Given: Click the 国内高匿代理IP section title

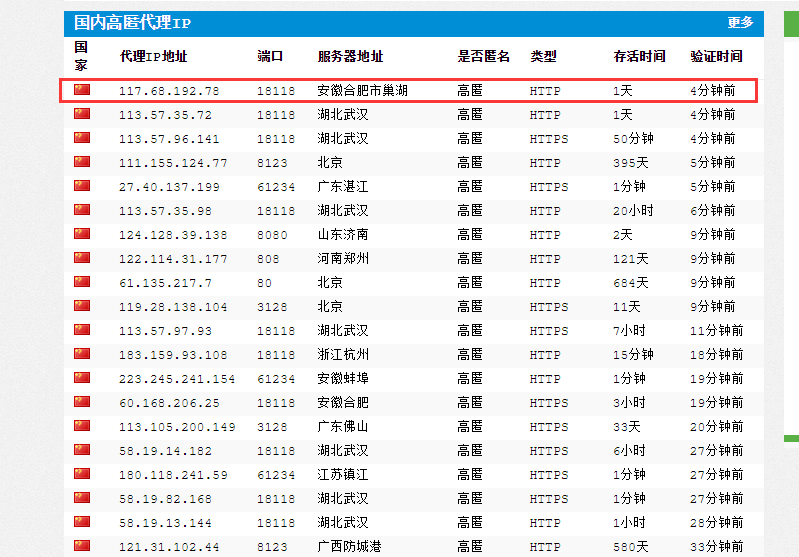Looking at the screenshot, I should (132, 23).
